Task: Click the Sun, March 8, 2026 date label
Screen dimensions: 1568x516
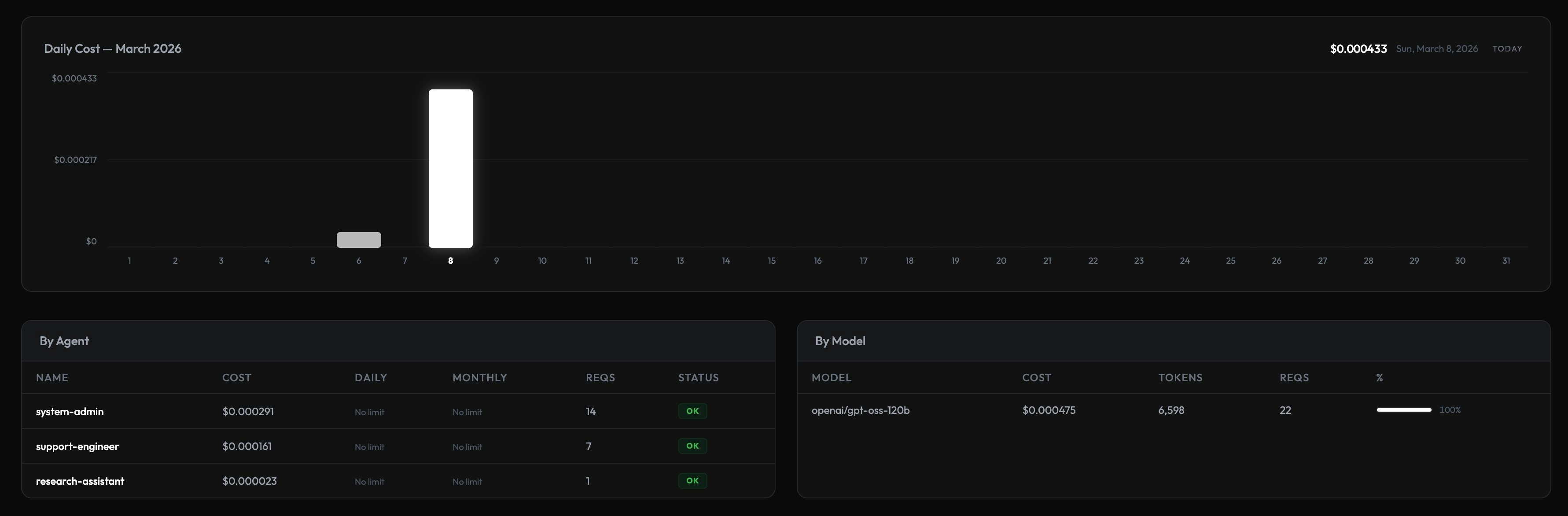Action: (1436, 49)
